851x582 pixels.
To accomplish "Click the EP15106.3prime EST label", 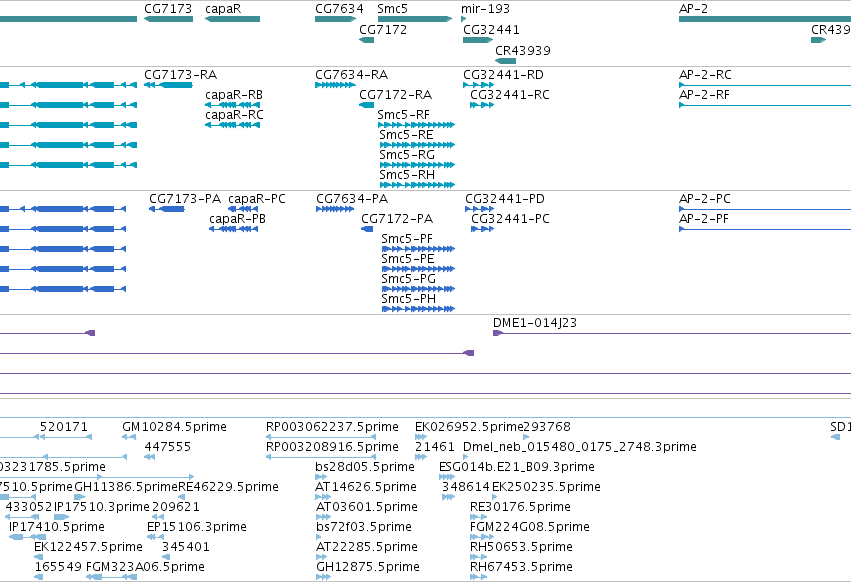I will (x=197, y=527).
